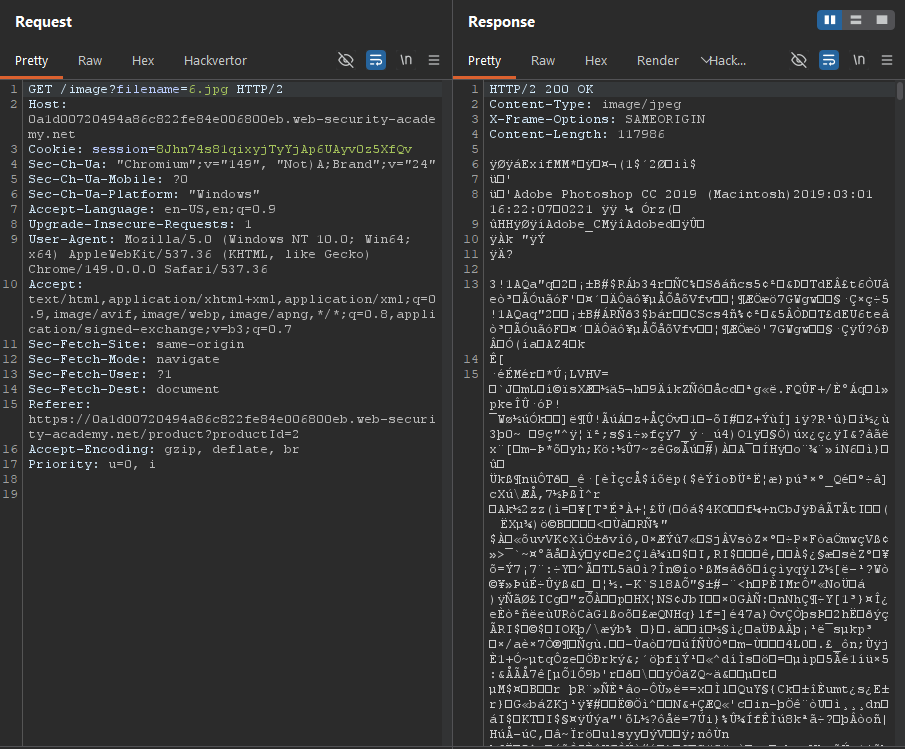Click the filename value 6.jpg in request
Screen dimensions: 905x749
pyautogui.click(x=208, y=89)
